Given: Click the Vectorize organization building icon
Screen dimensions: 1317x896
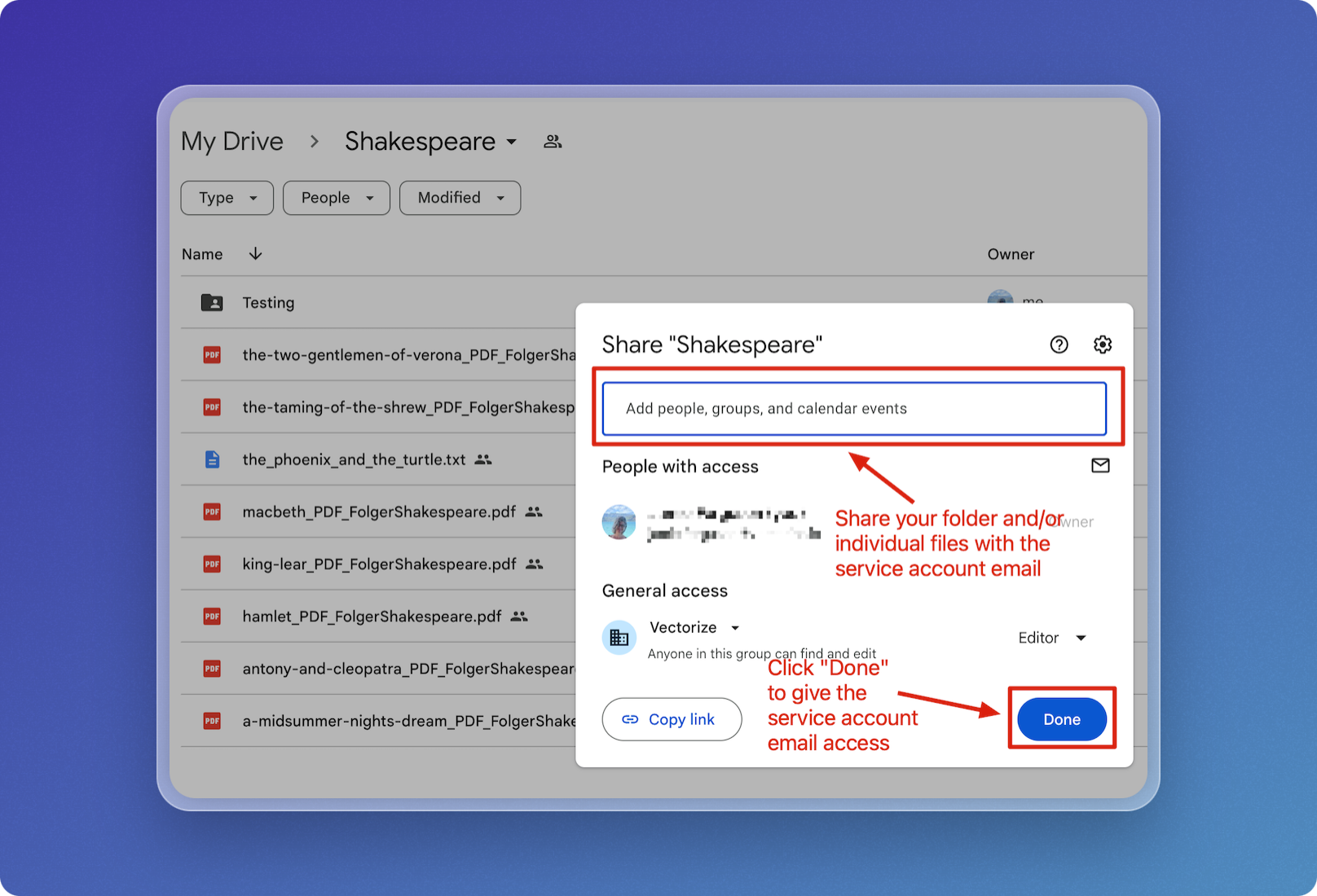Looking at the screenshot, I should pos(619,637).
